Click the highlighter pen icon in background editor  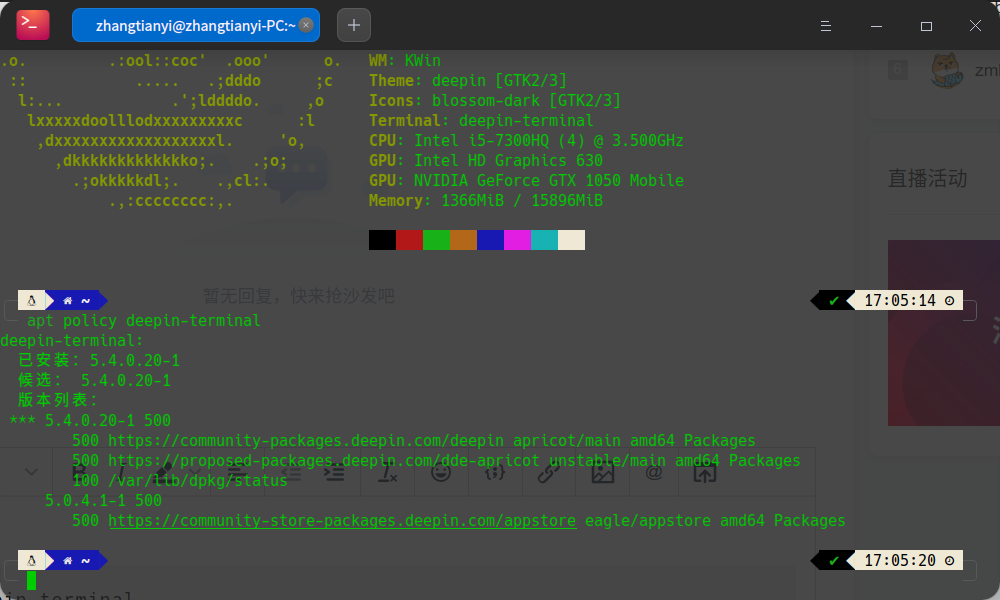[163, 472]
